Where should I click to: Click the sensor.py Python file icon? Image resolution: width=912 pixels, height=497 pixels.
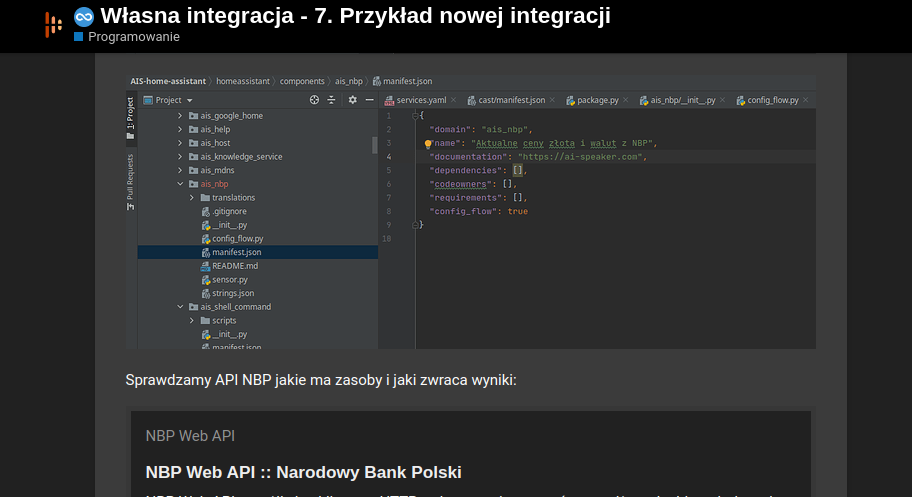(x=205, y=279)
